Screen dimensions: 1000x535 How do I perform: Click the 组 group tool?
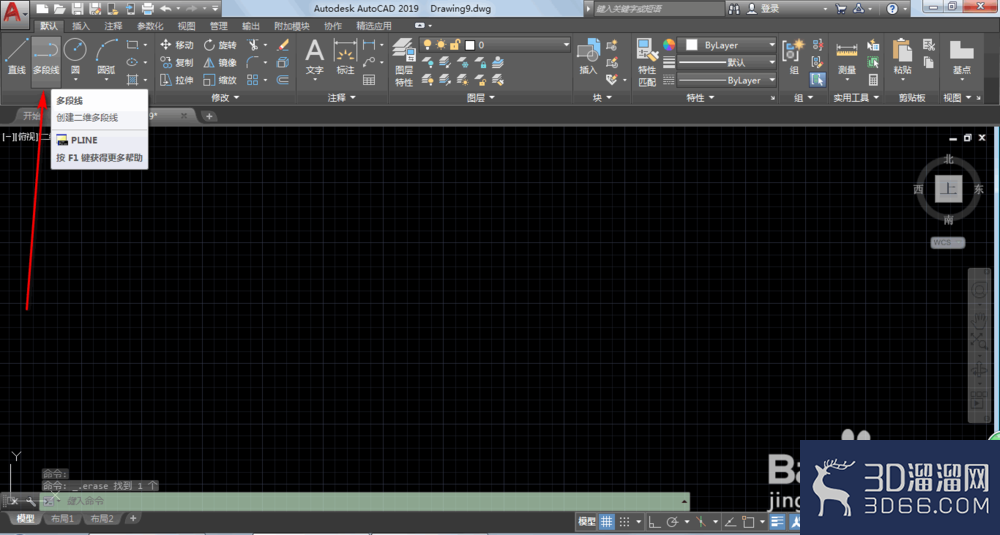(794, 56)
